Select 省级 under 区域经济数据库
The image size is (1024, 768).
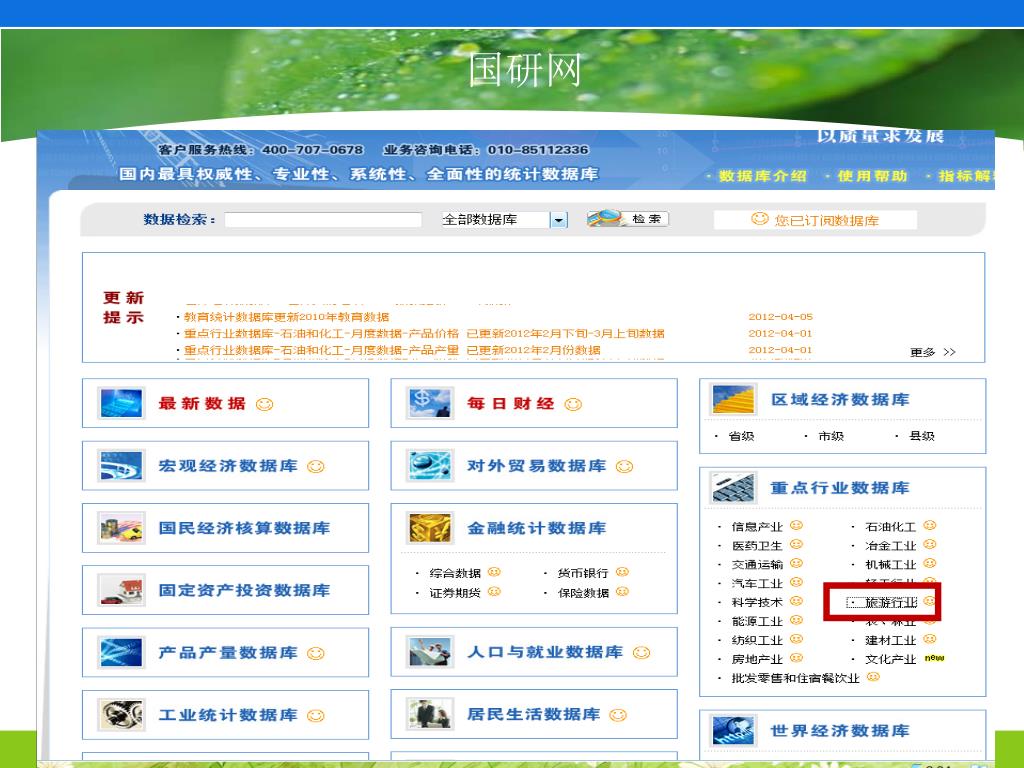(741, 436)
